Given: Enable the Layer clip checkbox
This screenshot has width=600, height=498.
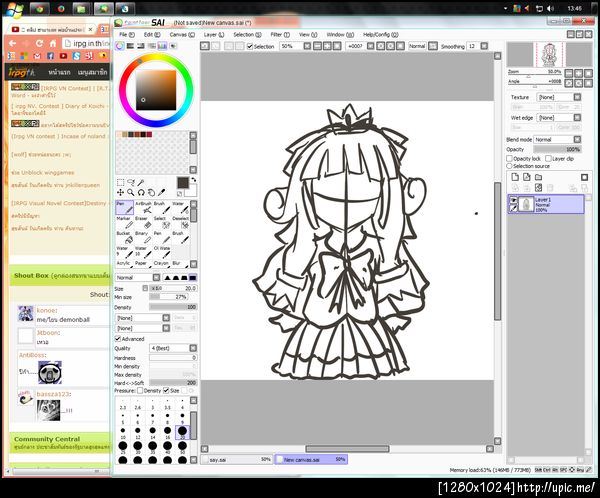Looking at the screenshot, I should [548, 158].
